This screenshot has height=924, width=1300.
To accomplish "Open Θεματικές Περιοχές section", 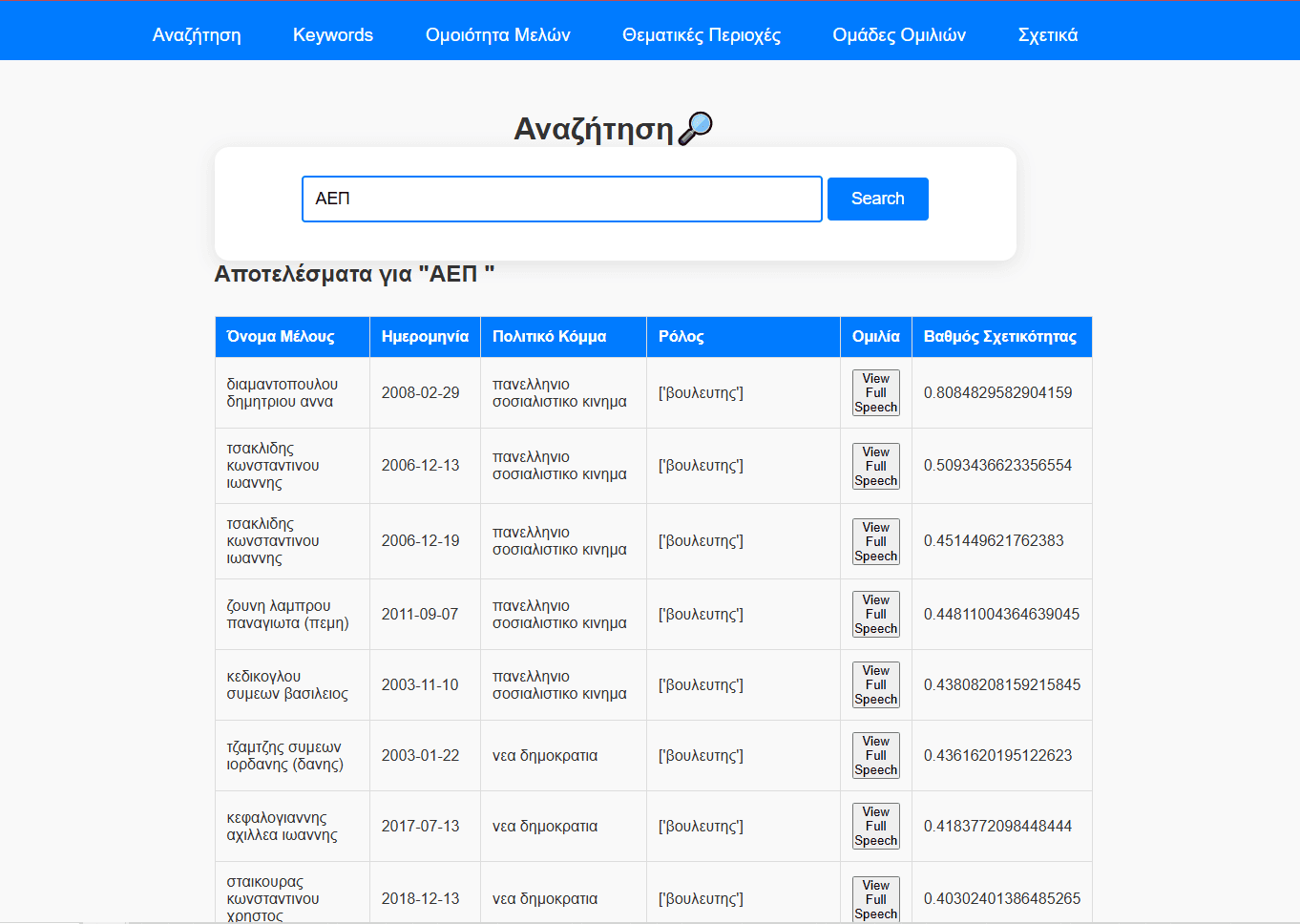I will tap(702, 35).
